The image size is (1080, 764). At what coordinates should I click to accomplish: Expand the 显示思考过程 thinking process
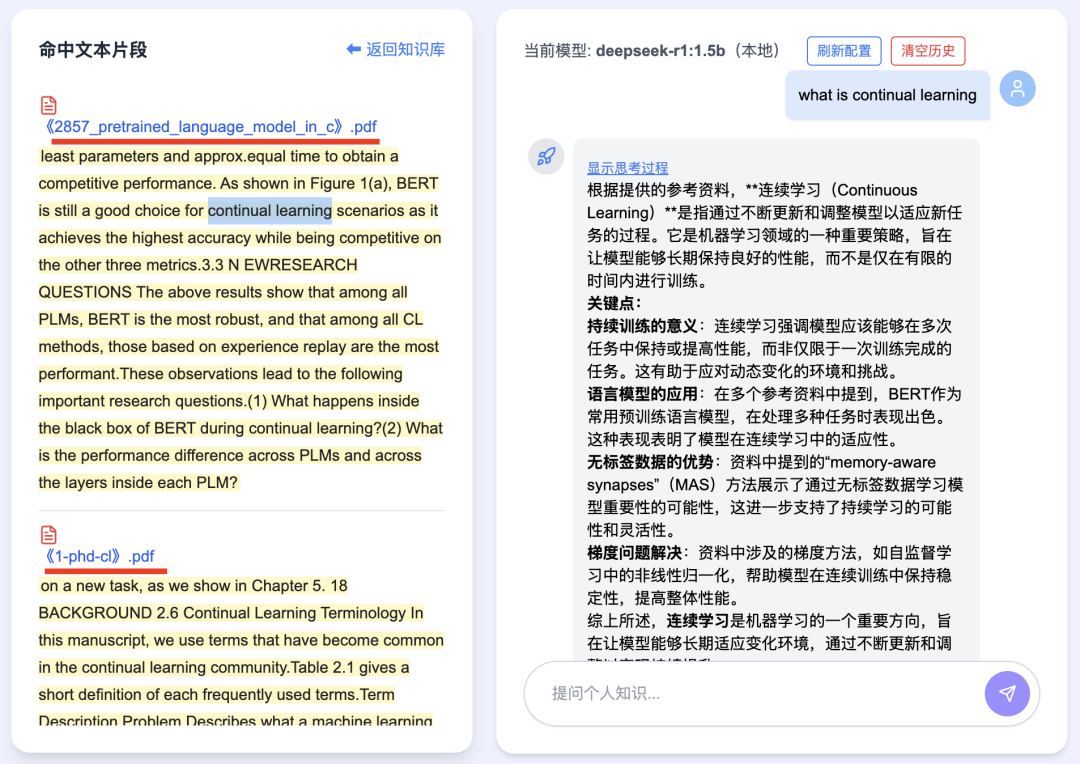point(627,168)
